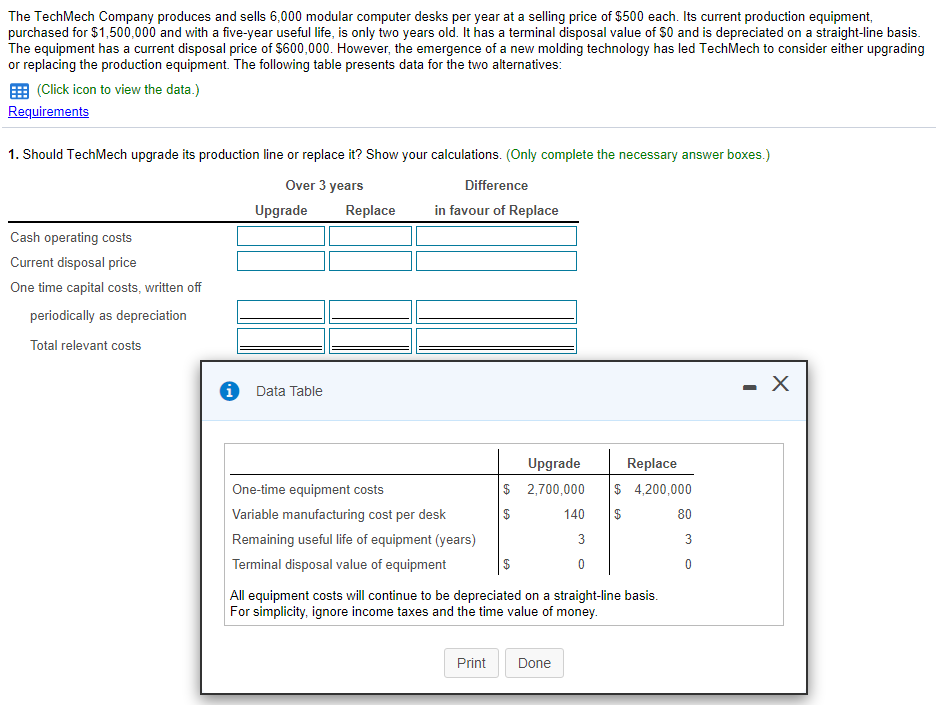Click 'in favour of Replace' heading

(496, 211)
